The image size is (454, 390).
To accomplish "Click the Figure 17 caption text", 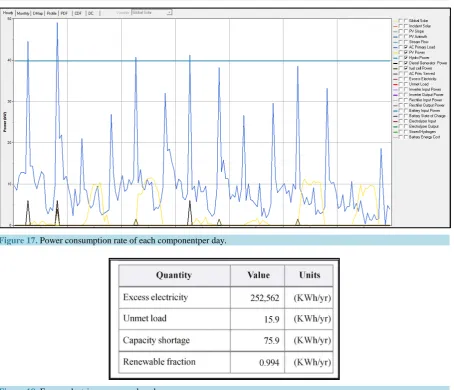I will (113, 240).
